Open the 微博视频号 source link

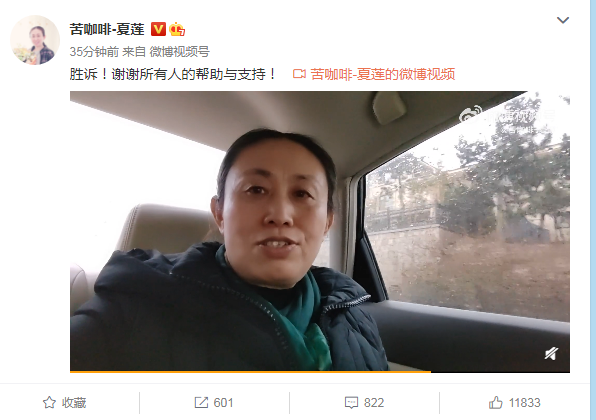179,52
